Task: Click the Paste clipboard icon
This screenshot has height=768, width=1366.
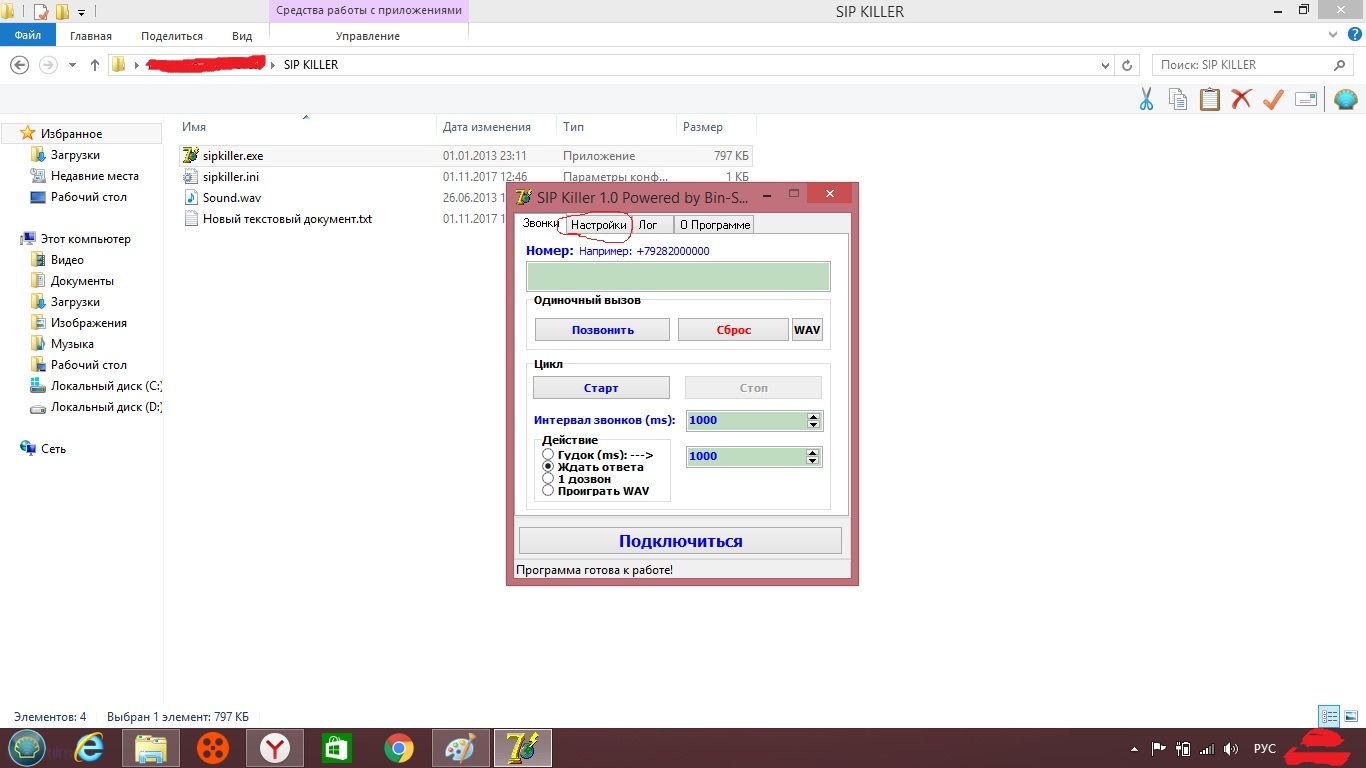Action: point(1210,99)
